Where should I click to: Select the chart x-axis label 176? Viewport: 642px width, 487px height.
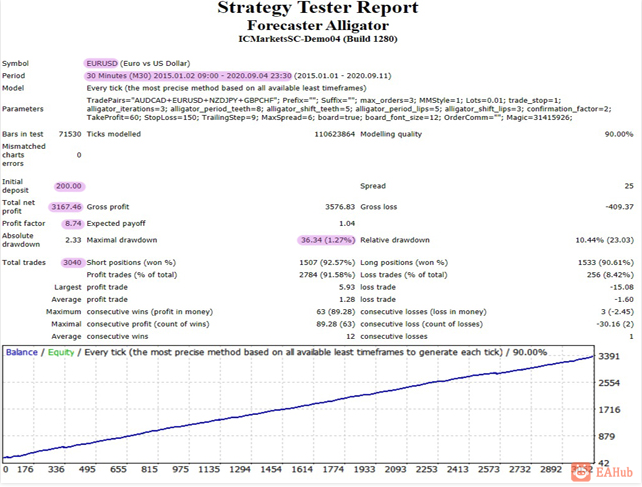[x=25, y=469]
